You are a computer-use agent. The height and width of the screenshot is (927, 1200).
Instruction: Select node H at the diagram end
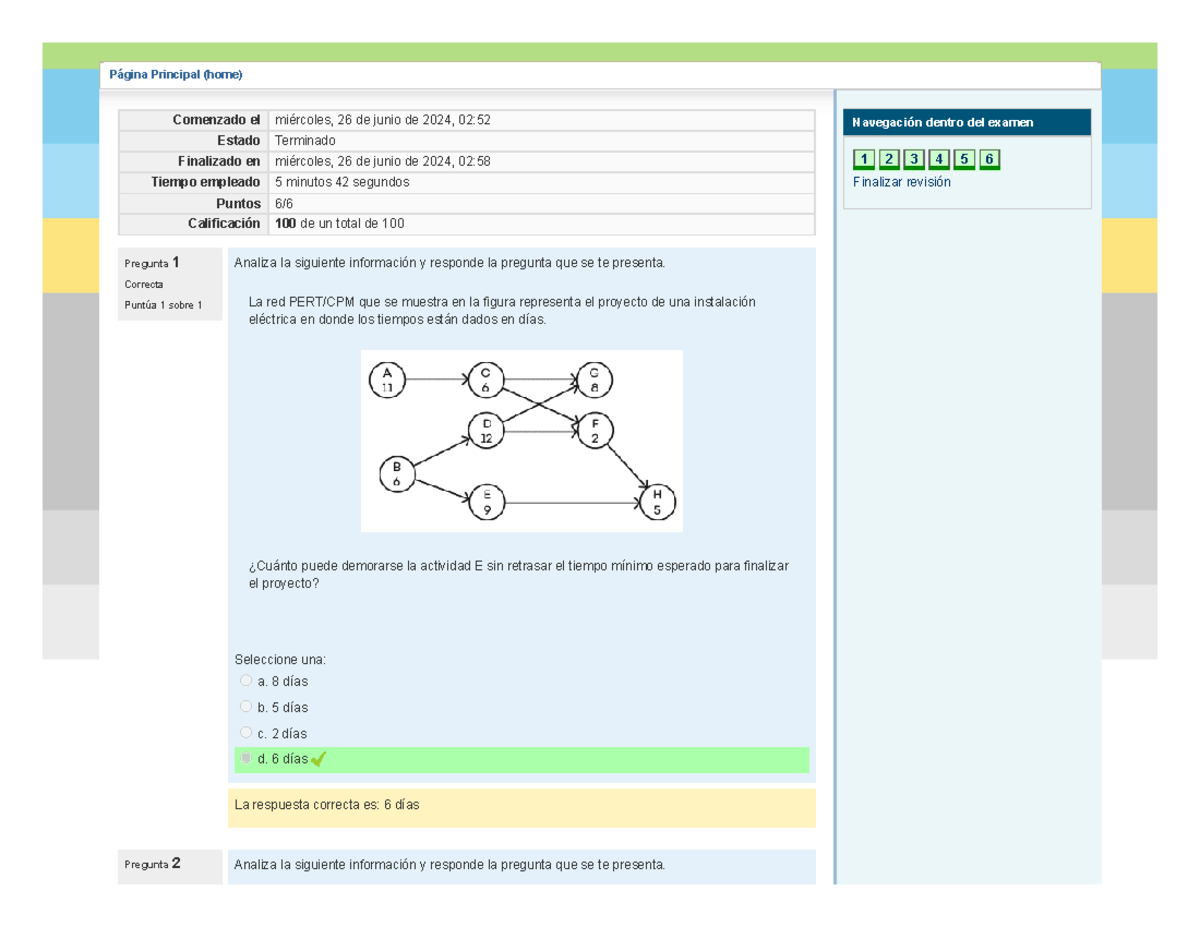[x=657, y=502]
